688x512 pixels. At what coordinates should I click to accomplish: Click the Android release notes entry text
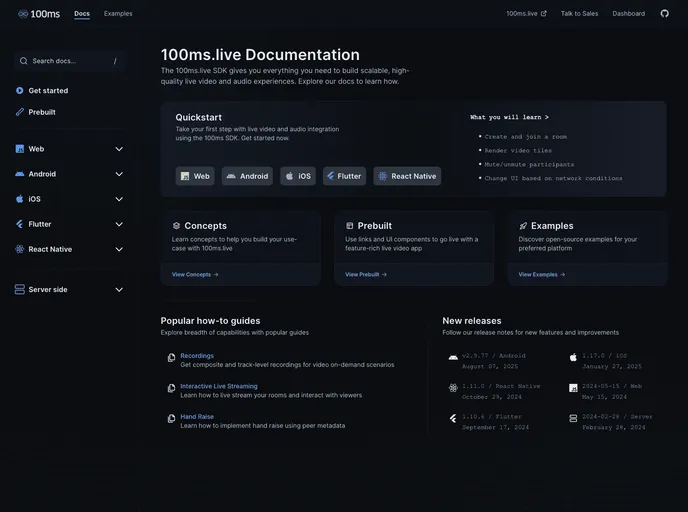pyautogui.click(x=493, y=361)
